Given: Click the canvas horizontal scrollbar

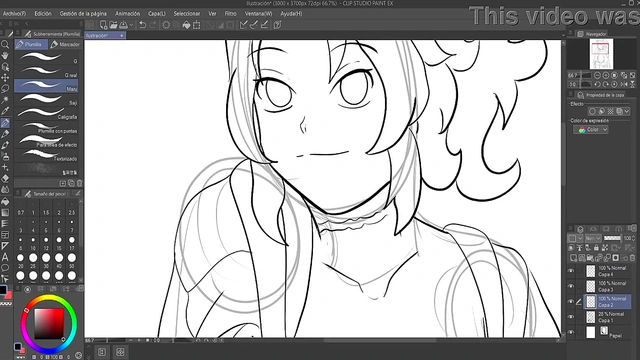Looking at the screenshot, I should 380,340.
